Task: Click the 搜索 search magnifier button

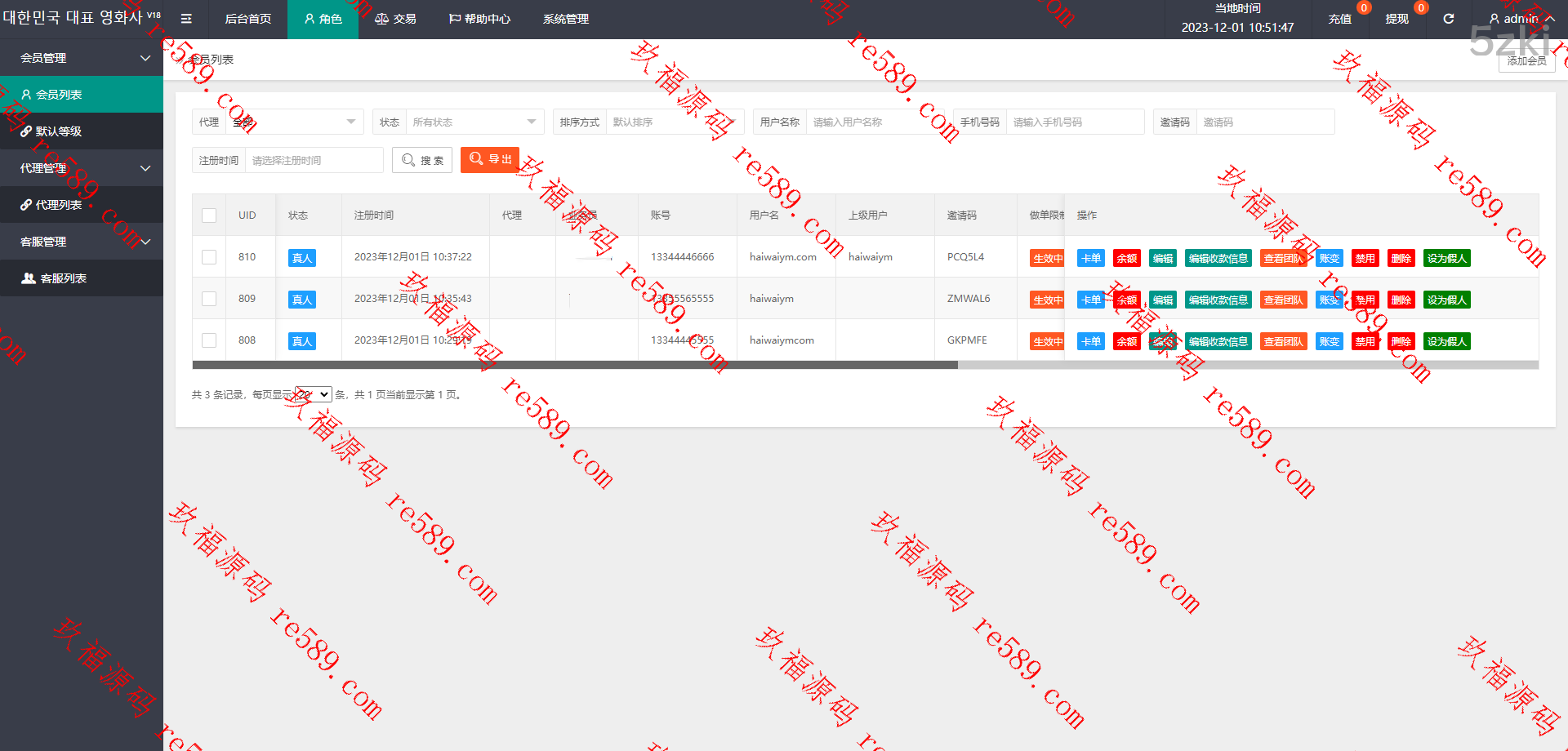Action: tap(422, 160)
